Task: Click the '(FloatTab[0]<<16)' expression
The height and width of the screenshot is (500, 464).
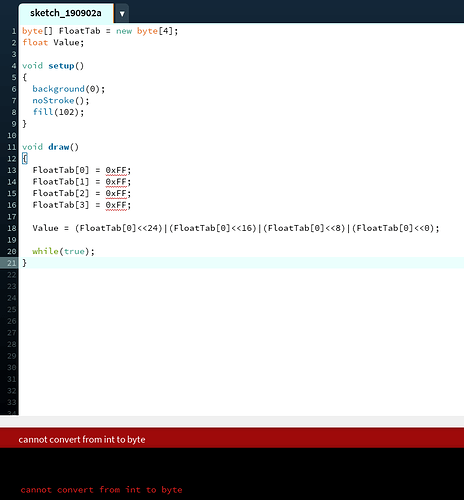Action: 213,228
